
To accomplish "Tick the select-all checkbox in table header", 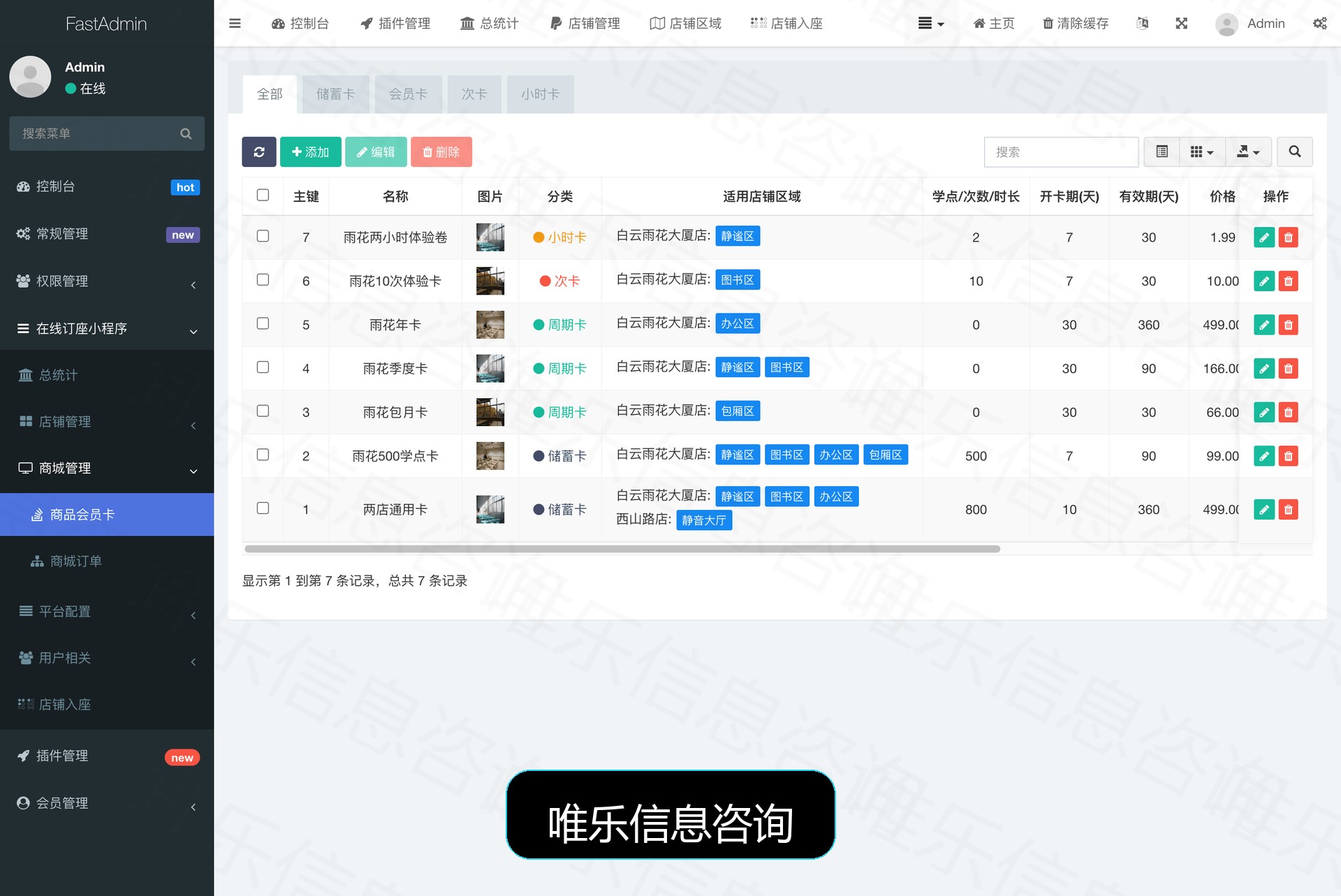I will pos(263,195).
